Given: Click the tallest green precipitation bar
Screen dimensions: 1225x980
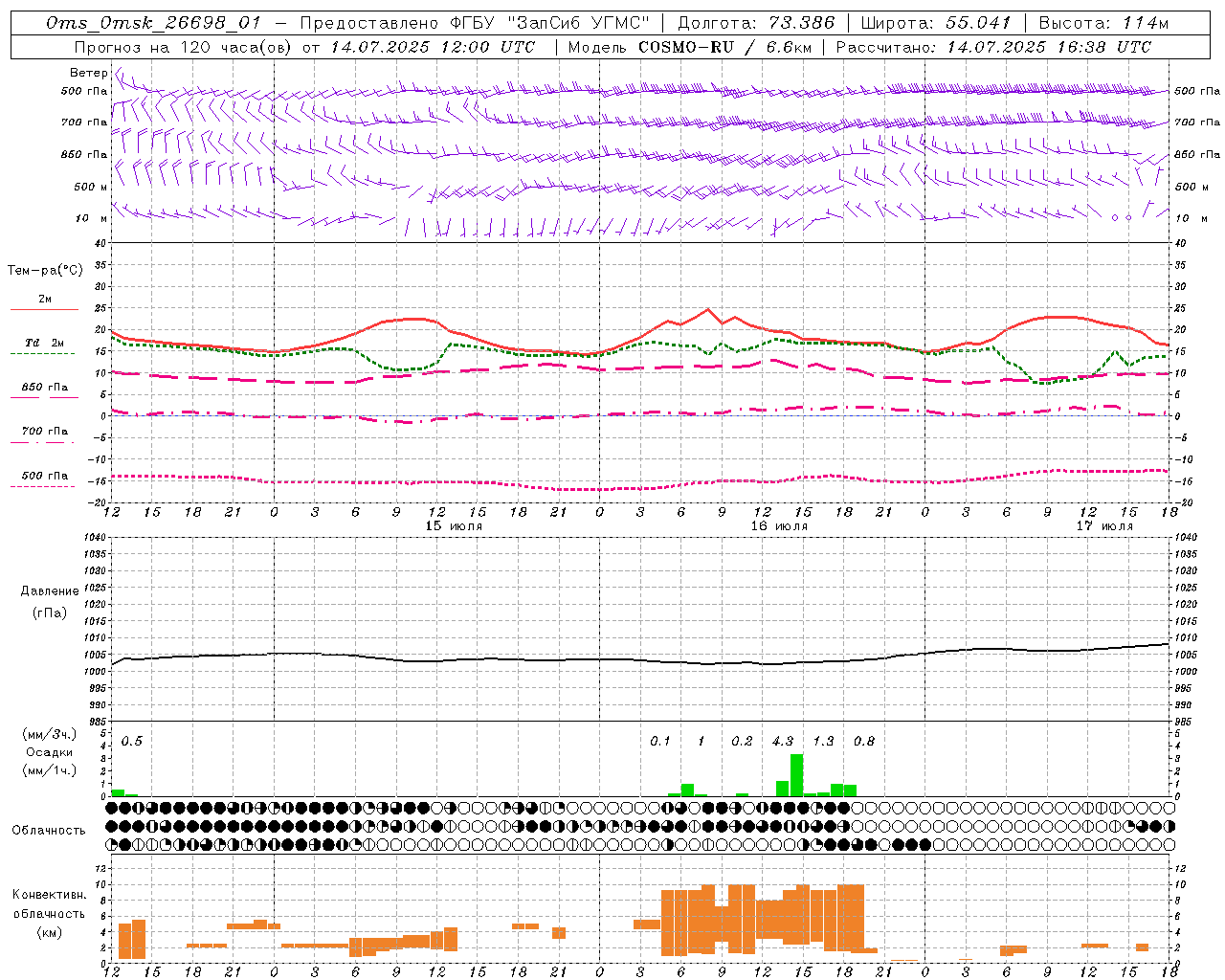Looking at the screenshot, I should [796, 775].
